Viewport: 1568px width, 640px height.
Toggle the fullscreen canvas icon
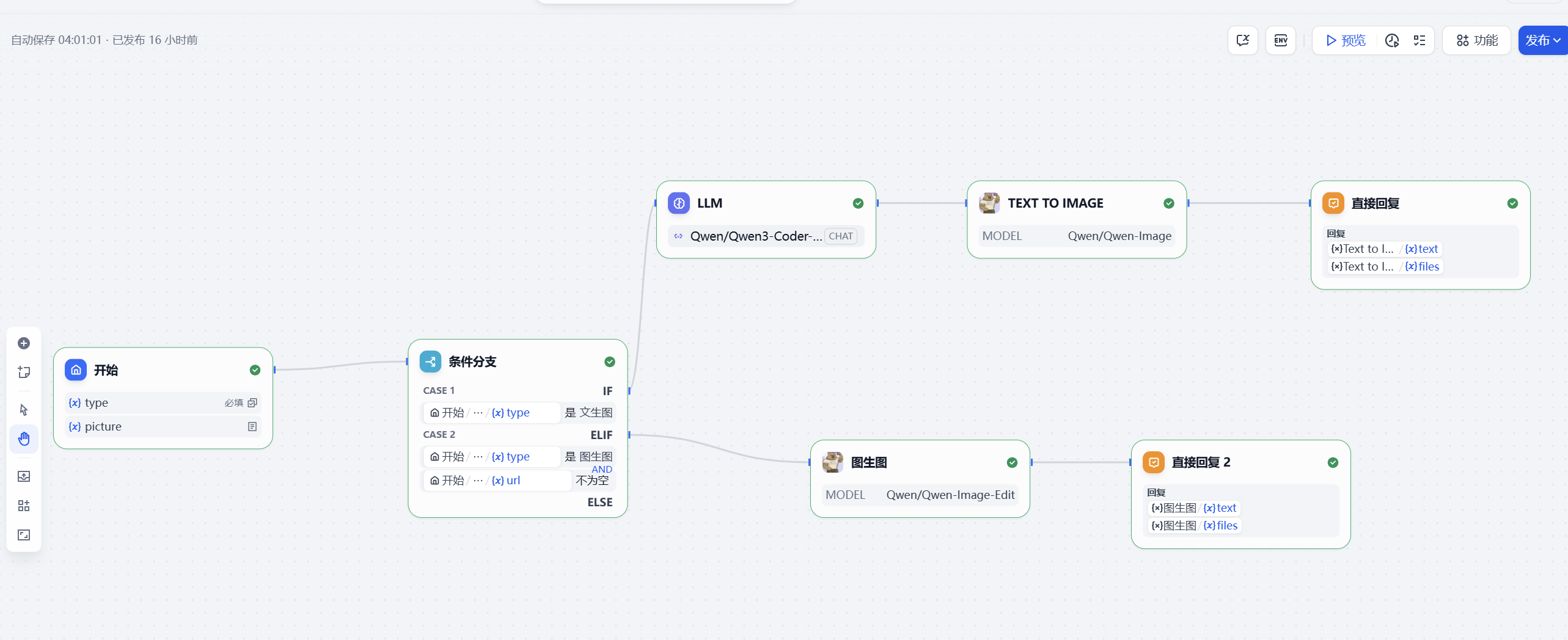24,535
